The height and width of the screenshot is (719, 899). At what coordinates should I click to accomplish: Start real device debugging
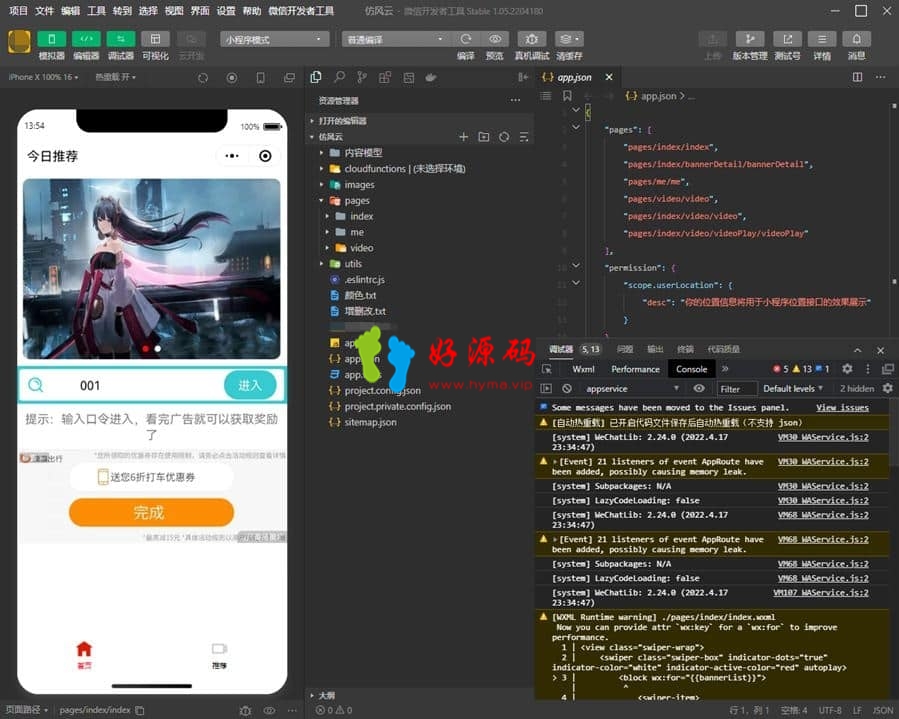point(531,39)
